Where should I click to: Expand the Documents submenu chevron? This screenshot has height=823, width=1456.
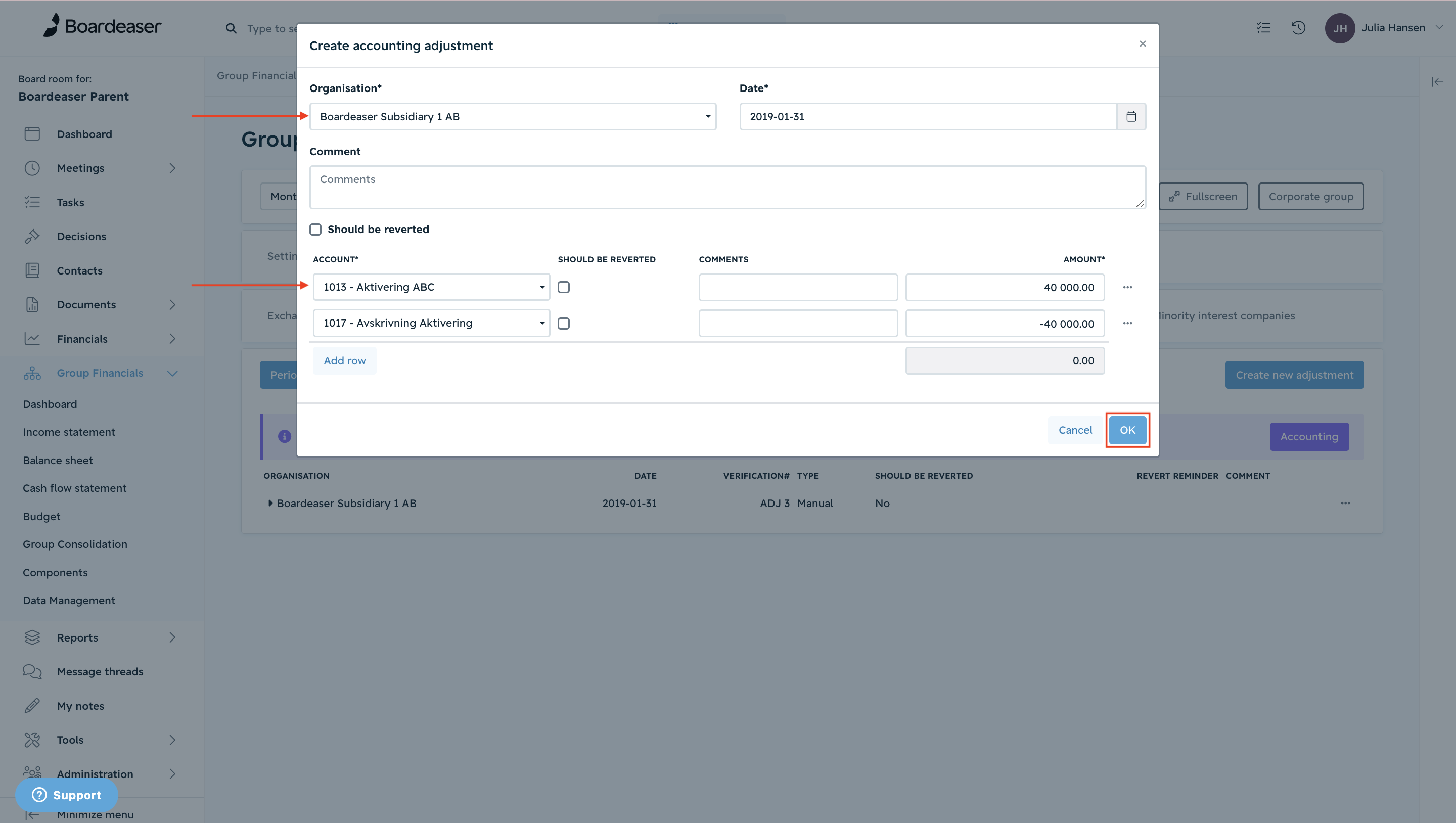pos(172,305)
